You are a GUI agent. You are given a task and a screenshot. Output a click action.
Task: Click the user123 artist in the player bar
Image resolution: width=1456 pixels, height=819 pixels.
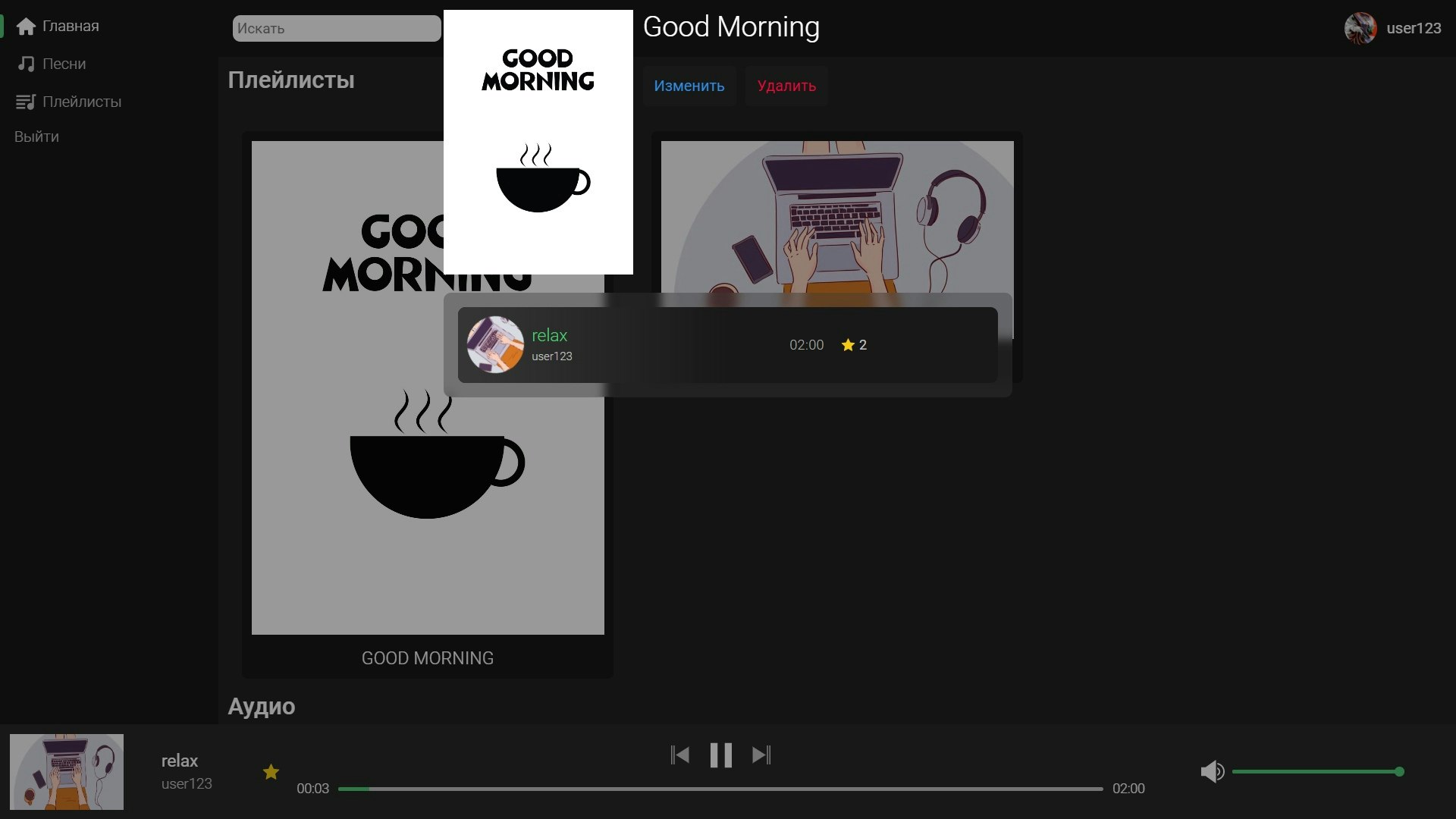[187, 784]
